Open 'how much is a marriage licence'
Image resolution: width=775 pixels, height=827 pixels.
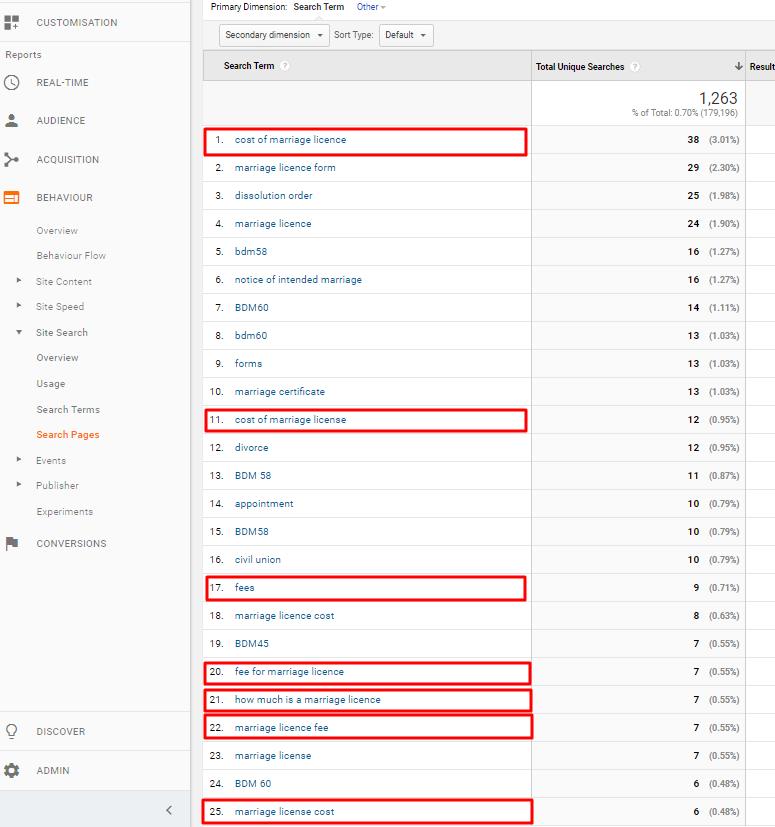[308, 699]
